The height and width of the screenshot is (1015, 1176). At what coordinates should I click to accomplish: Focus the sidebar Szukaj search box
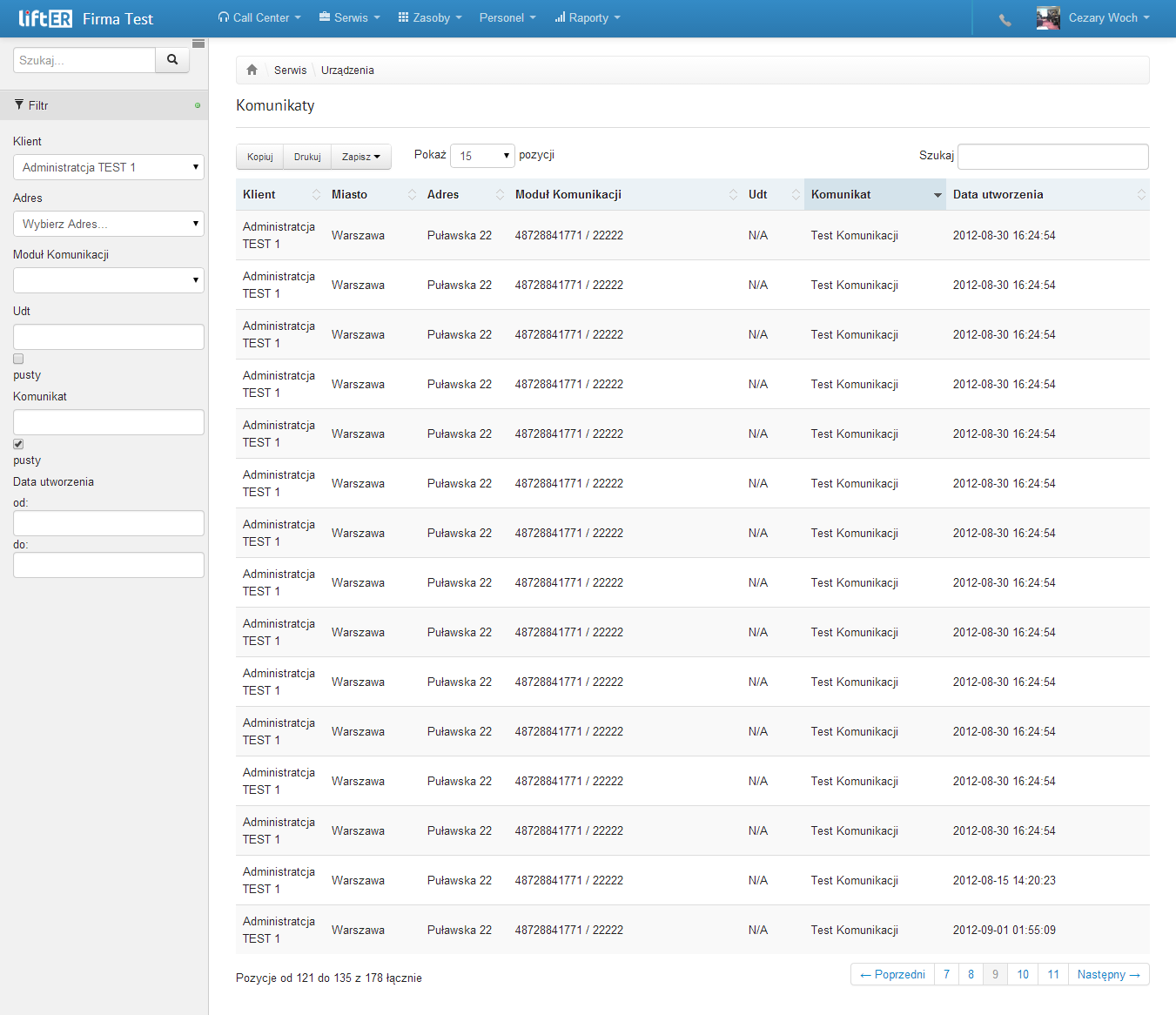point(84,60)
